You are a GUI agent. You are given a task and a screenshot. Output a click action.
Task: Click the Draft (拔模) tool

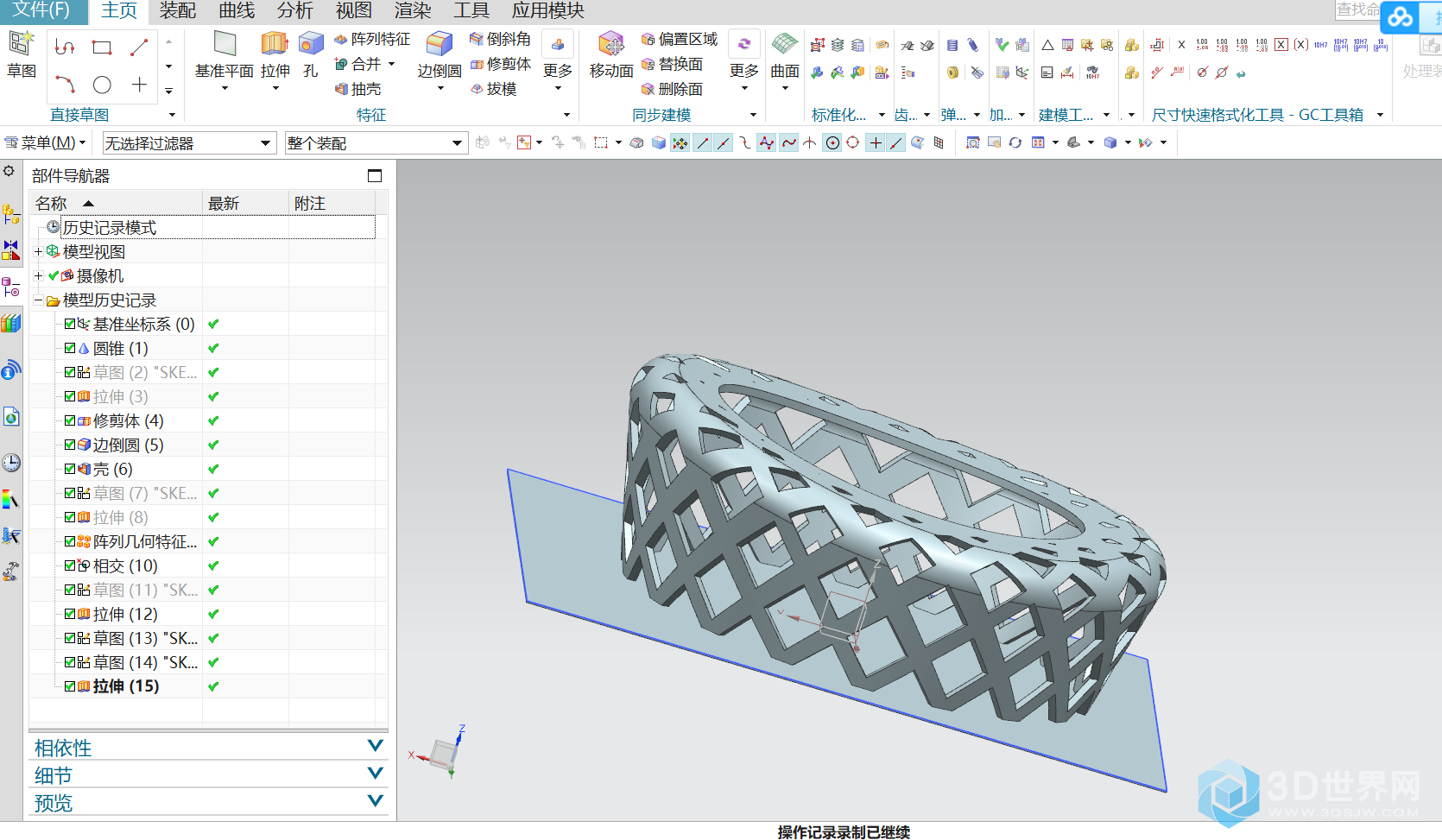pos(493,89)
